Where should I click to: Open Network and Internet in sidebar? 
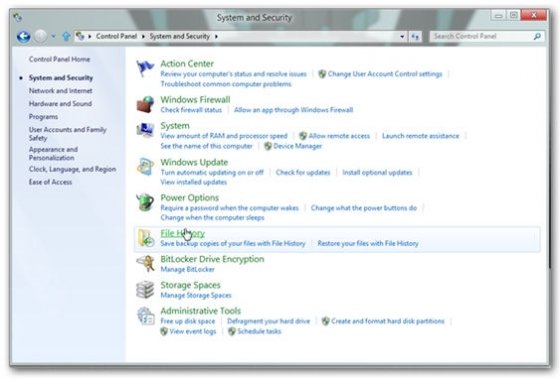click(x=60, y=91)
